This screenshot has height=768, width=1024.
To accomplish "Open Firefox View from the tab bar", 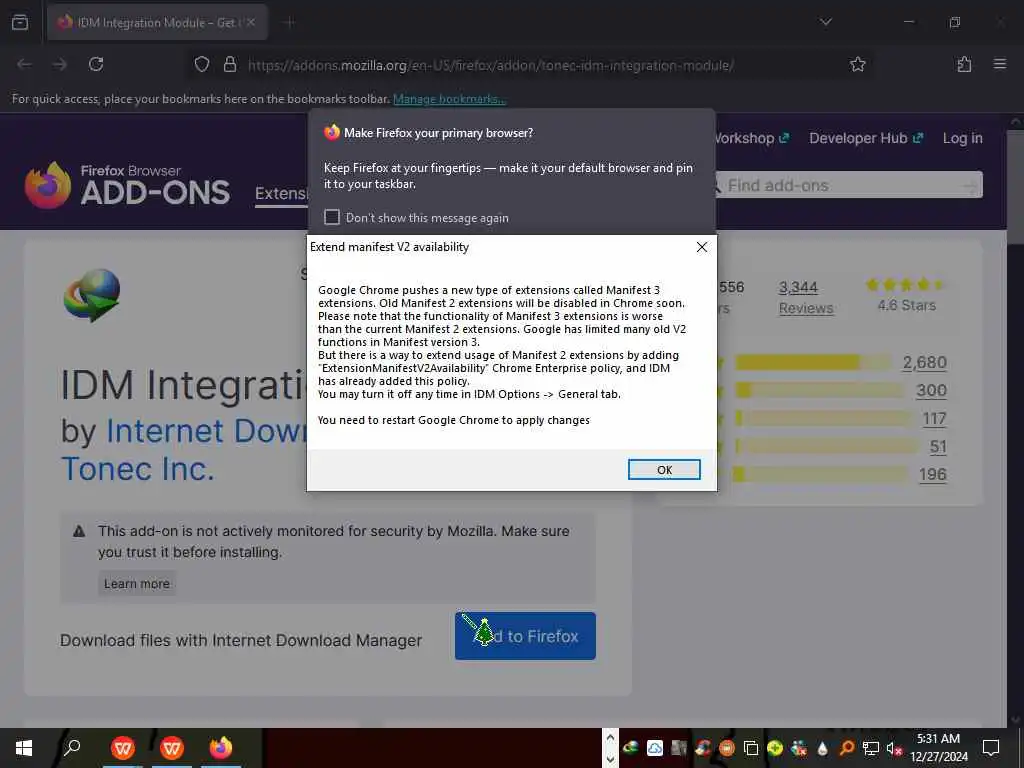I will pyautogui.click(x=20, y=22).
